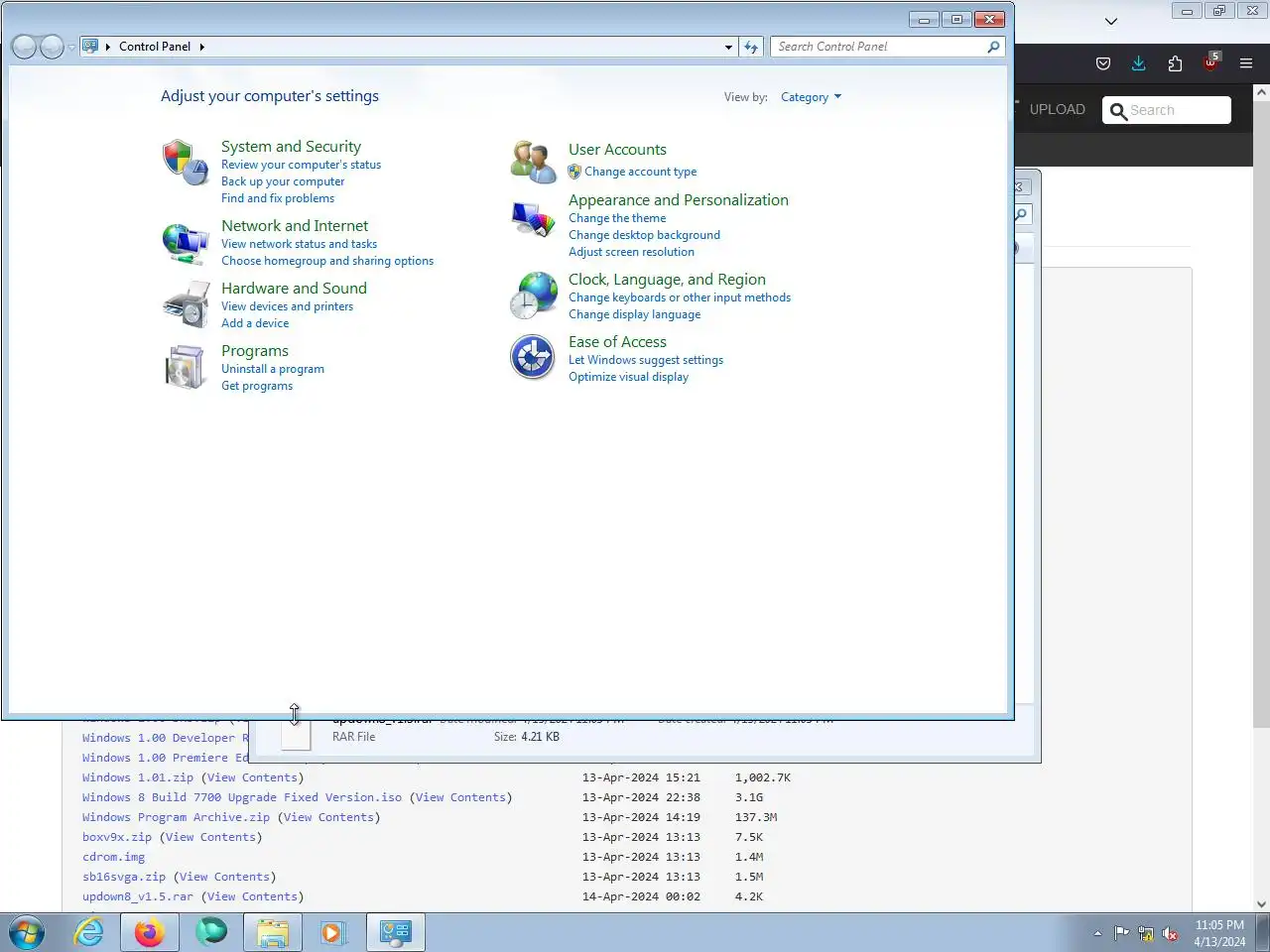The image size is (1270, 952).
Task: Click Change account type link
Action: (x=640, y=172)
